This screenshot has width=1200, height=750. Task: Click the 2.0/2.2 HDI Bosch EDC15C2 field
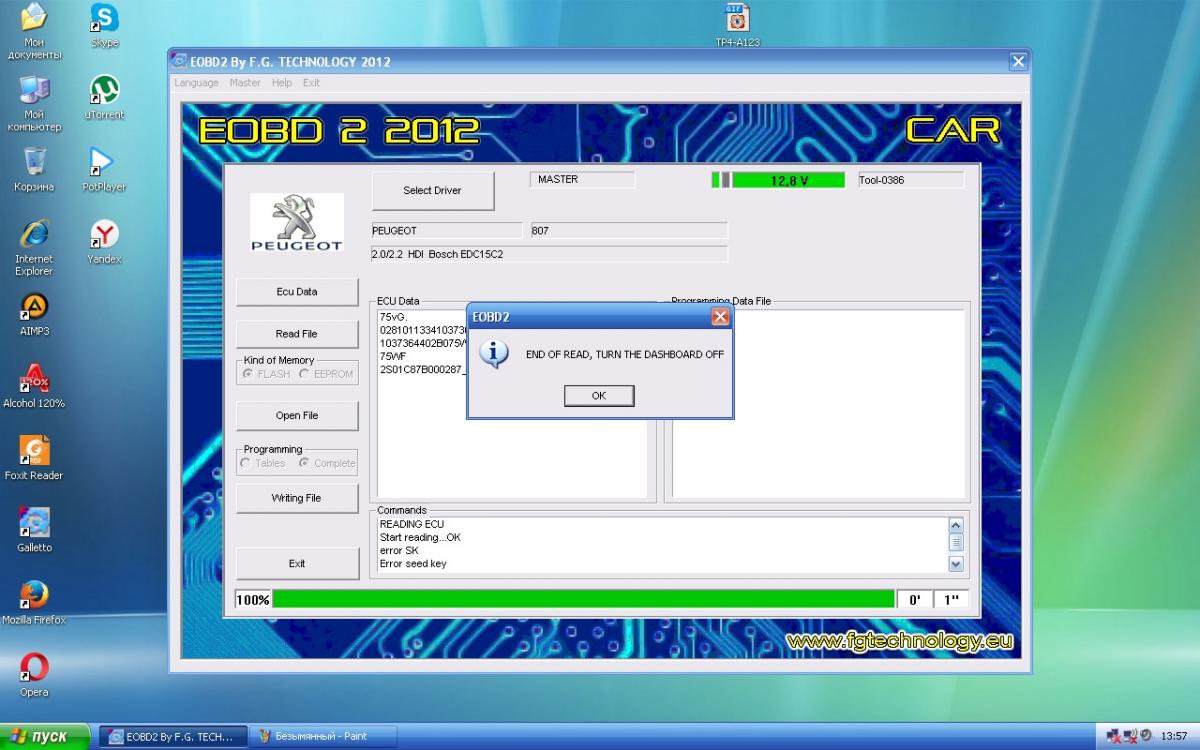point(549,254)
